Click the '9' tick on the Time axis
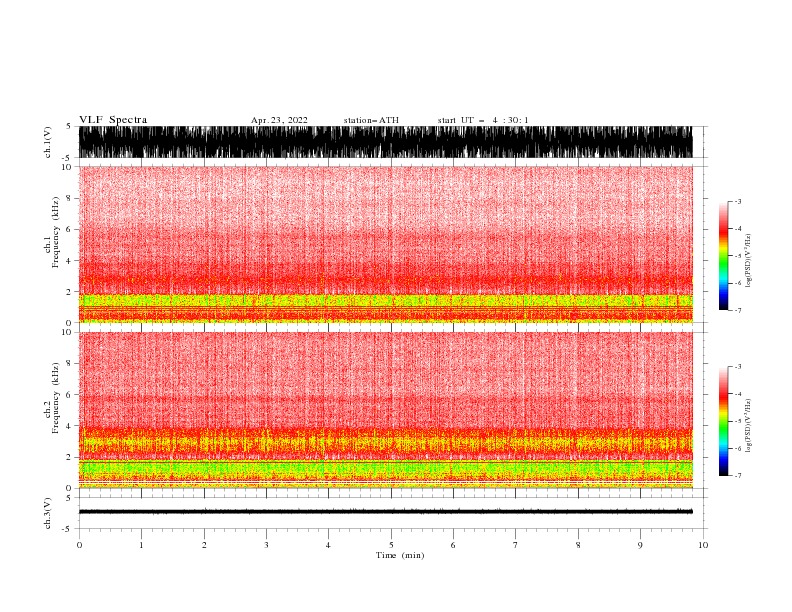This screenshot has height=612, width=792. (x=640, y=545)
